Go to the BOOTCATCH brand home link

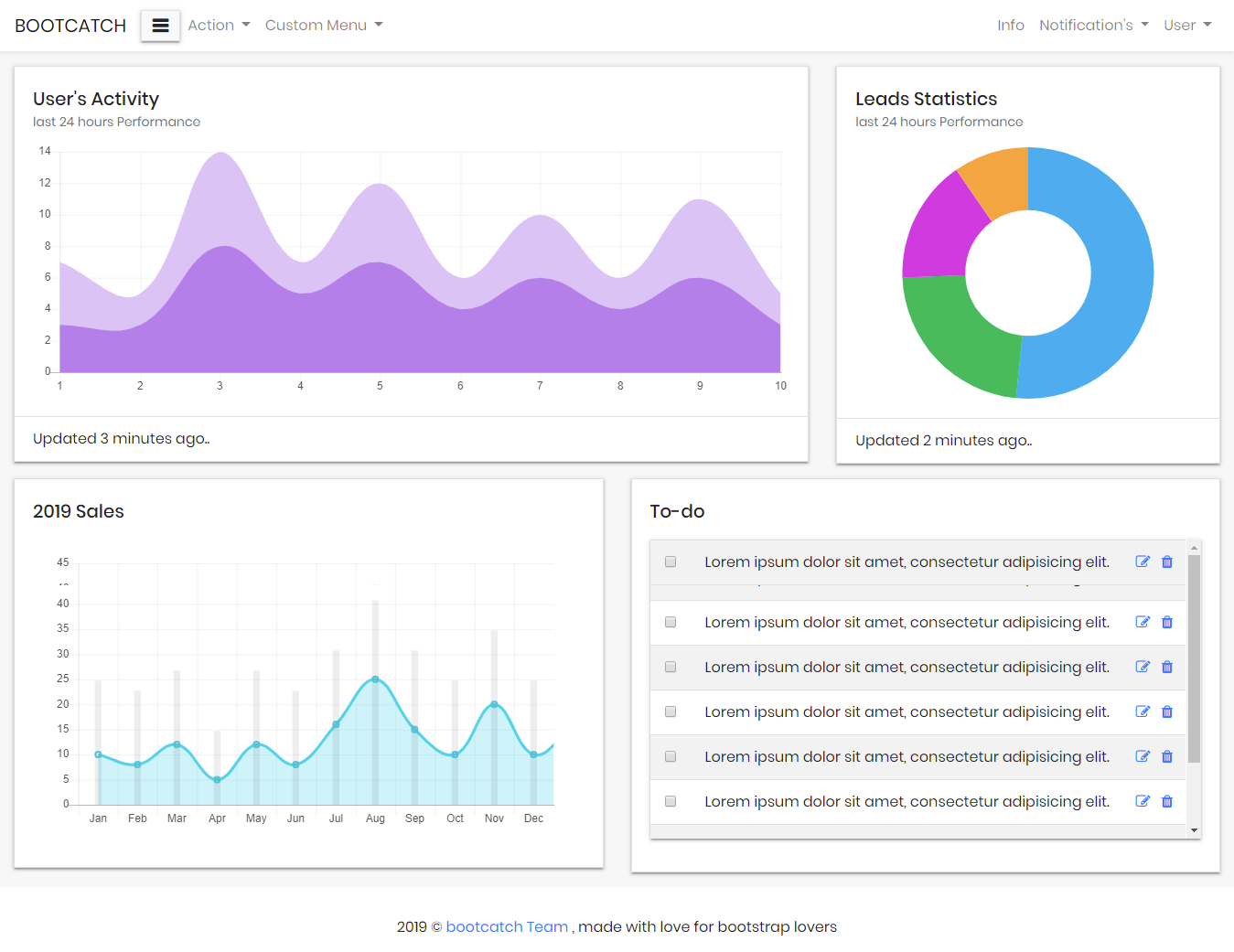70,26
